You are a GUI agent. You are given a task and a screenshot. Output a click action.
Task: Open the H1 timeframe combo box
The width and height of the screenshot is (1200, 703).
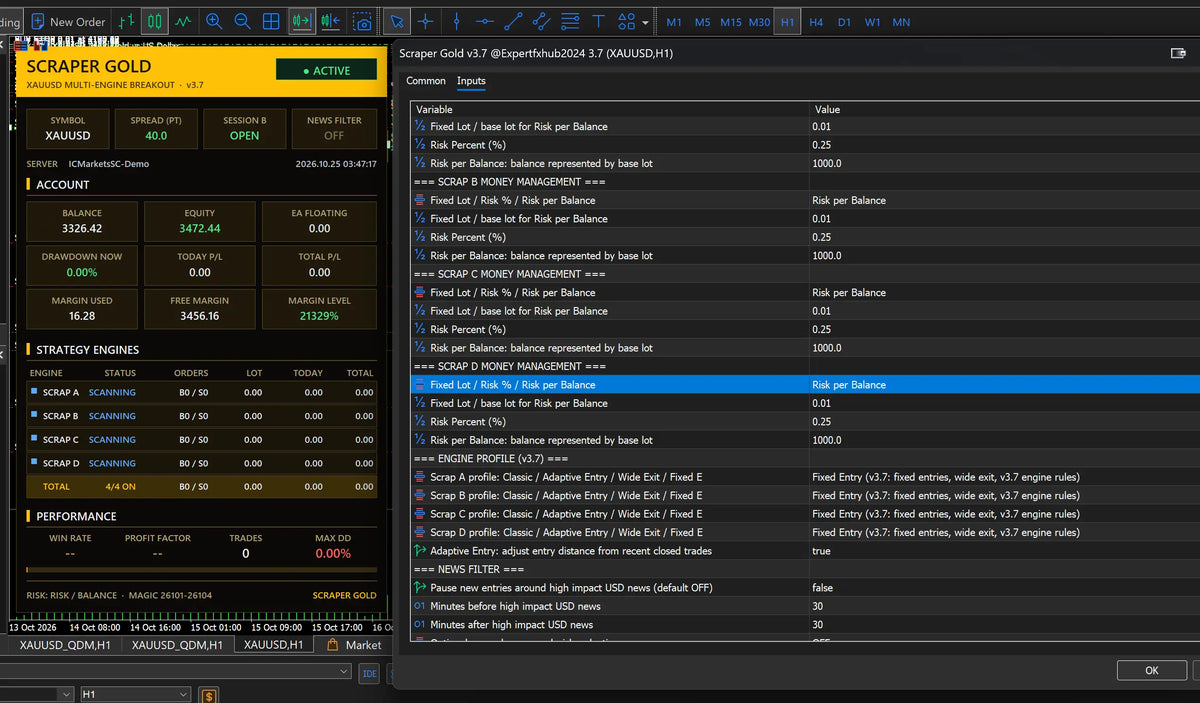(x=135, y=694)
